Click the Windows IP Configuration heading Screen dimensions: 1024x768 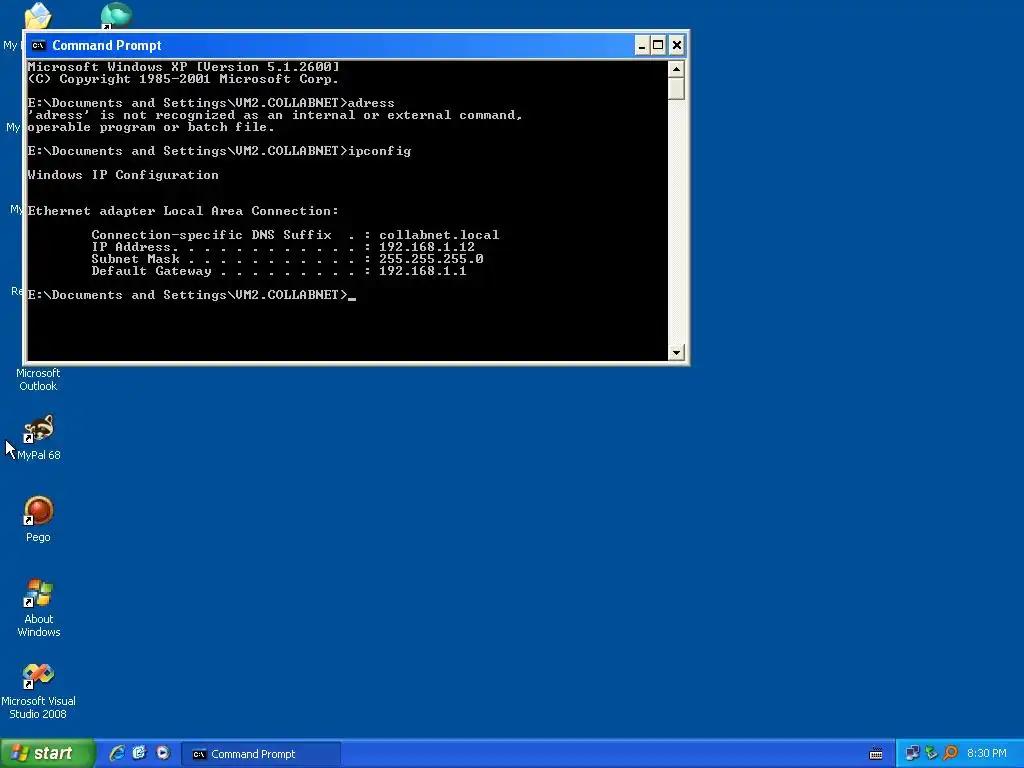(x=123, y=175)
